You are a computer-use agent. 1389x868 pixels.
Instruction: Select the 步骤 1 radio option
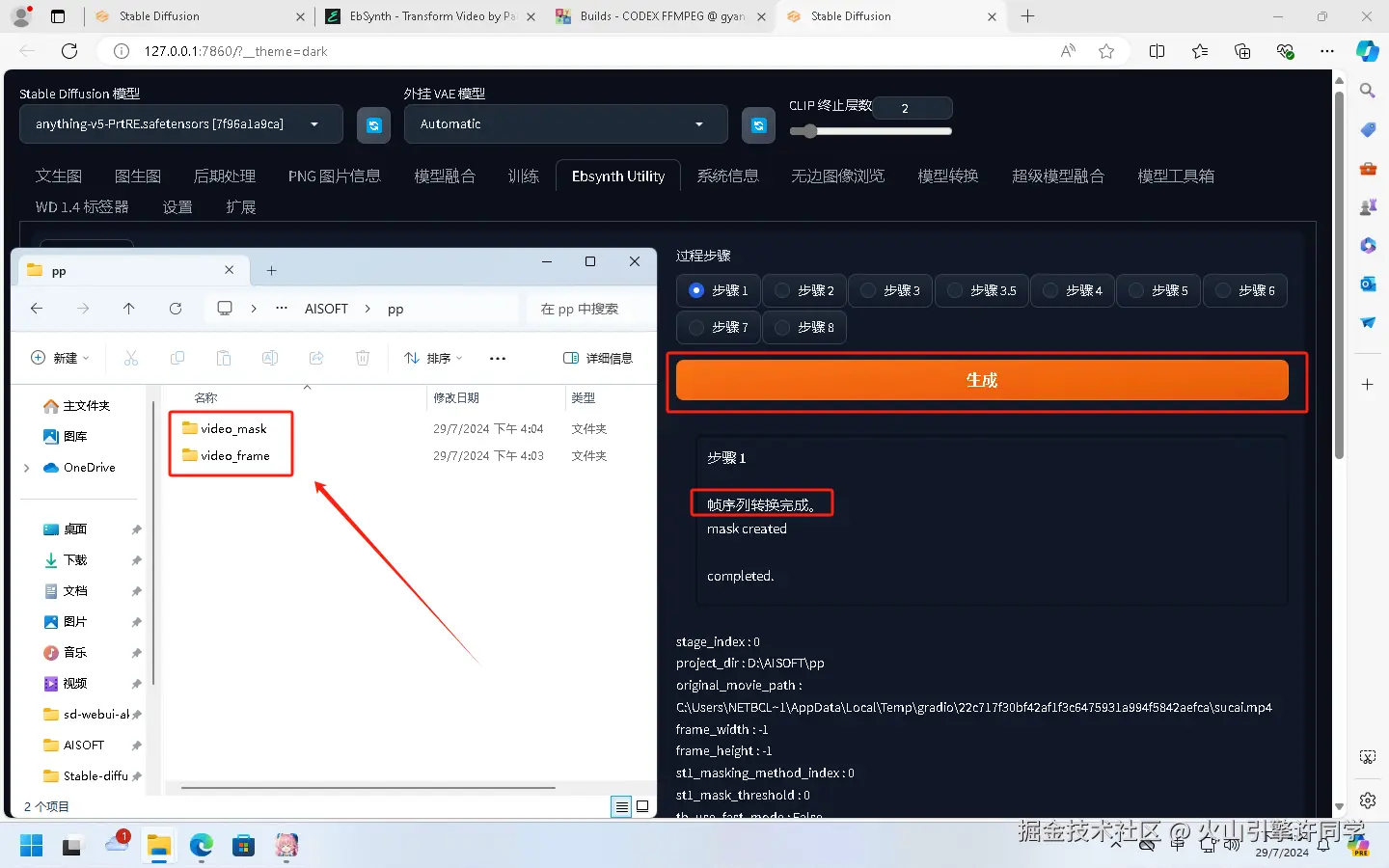pos(719,290)
